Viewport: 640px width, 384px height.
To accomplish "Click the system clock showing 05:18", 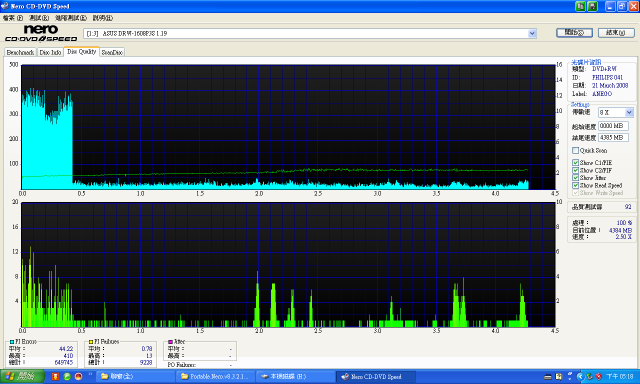I will (x=620, y=377).
